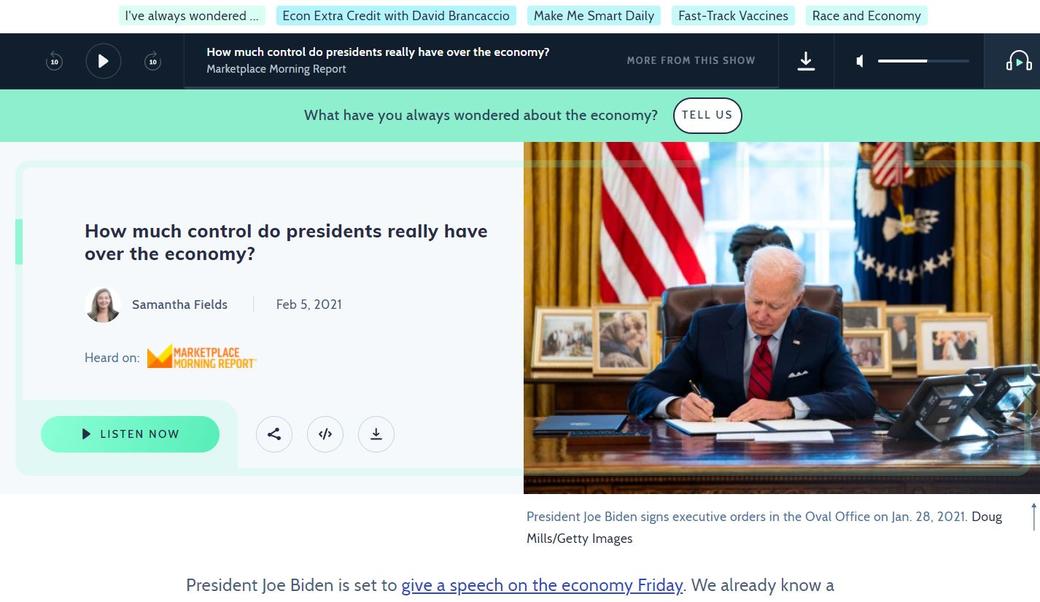Mute the audio player speaker

tap(860, 61)
